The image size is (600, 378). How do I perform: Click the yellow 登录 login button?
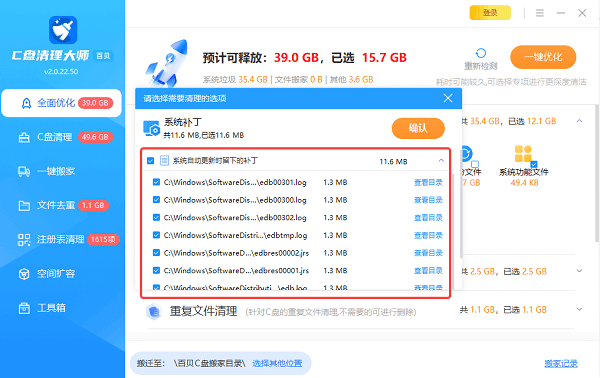490,13
